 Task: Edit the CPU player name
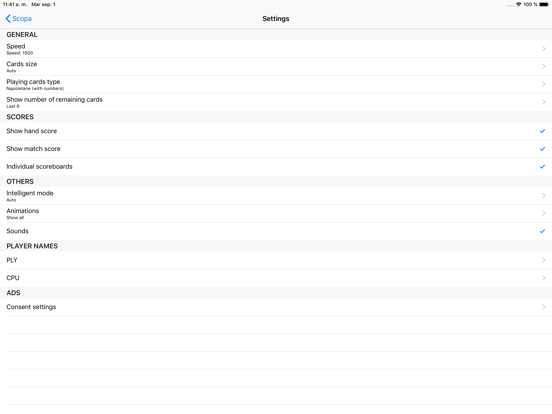pos(276,278)
